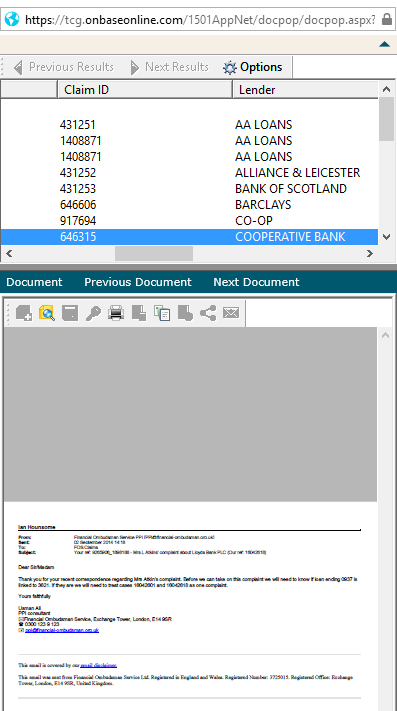Screen dimensions: 397x711
Task: Click the horizontal scrollbar thumb
Action: pos(154,253)
